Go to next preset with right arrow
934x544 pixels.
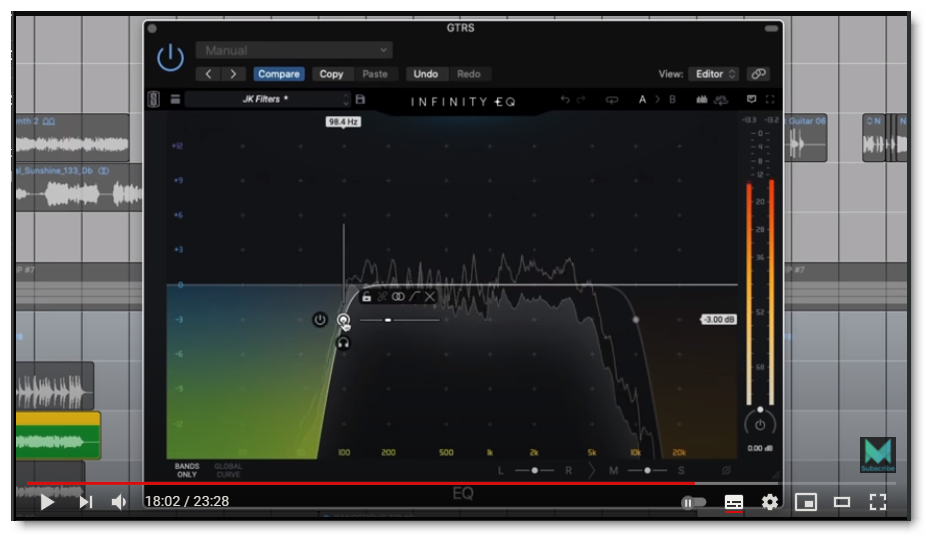(233, 74)
